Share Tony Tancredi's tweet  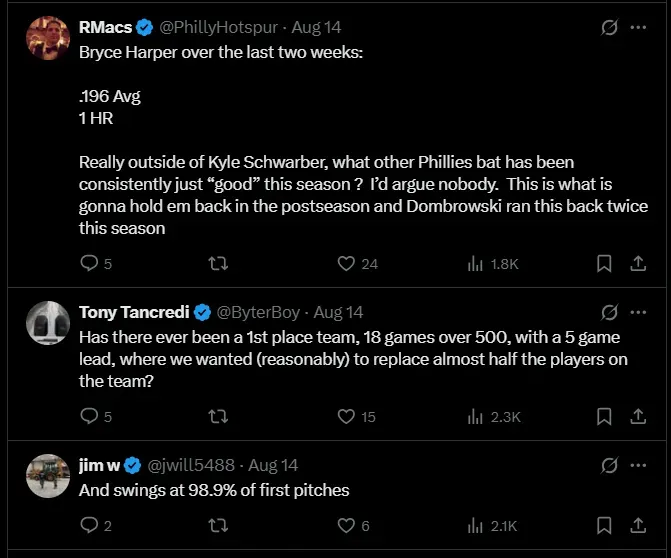pos(637,416)
